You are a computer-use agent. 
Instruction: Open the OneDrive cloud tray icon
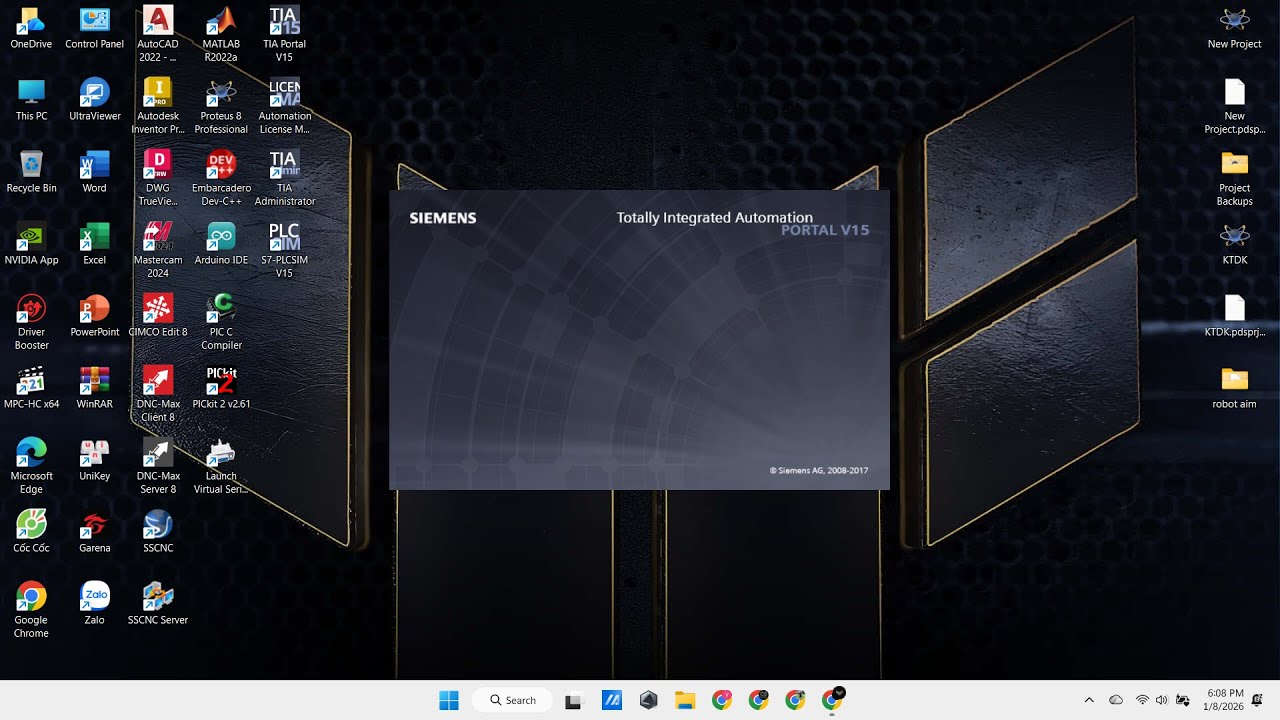coord(1116,700)
